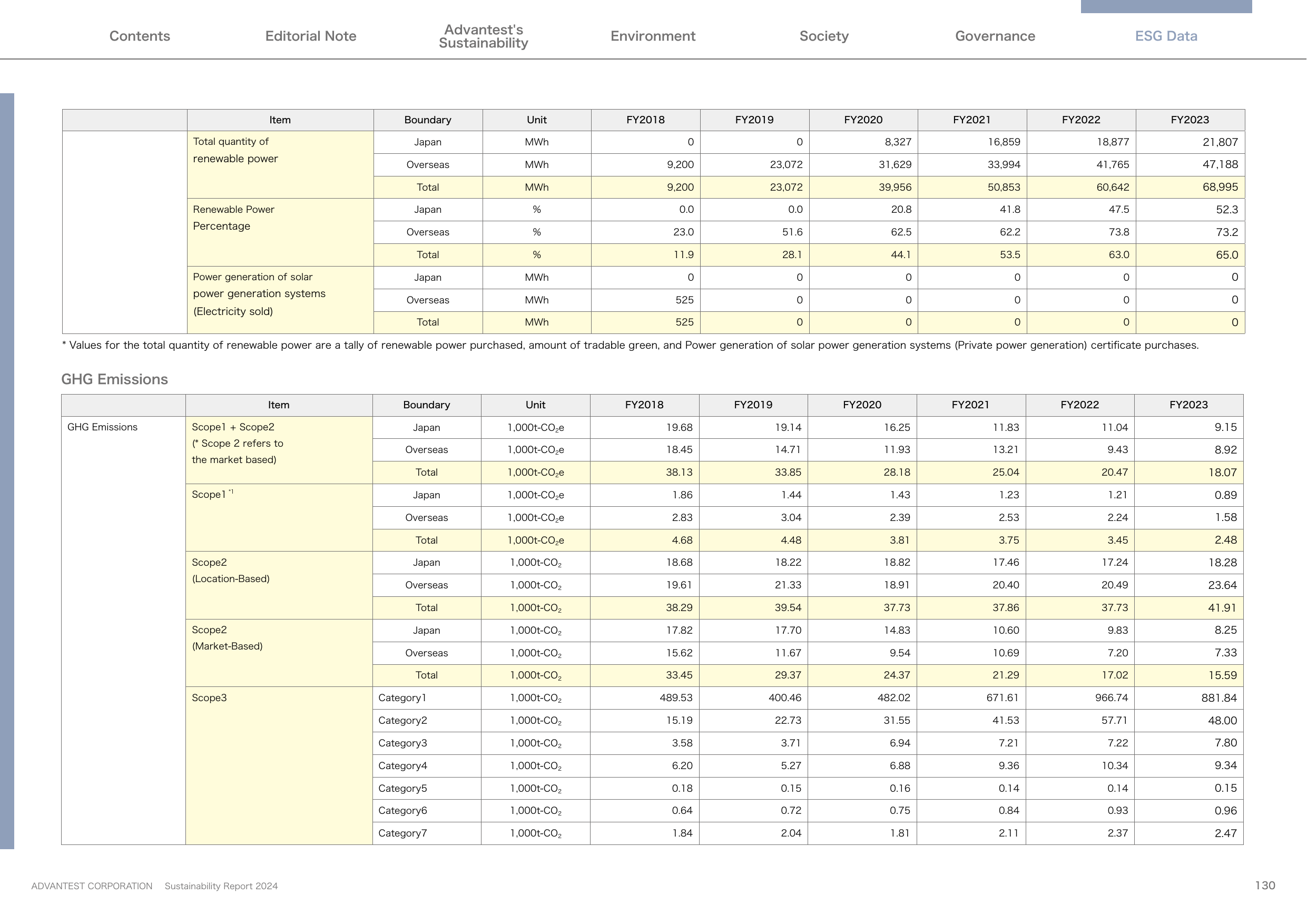Click the ESG Data tab
1307x924 pixels.
point(1166,36)
